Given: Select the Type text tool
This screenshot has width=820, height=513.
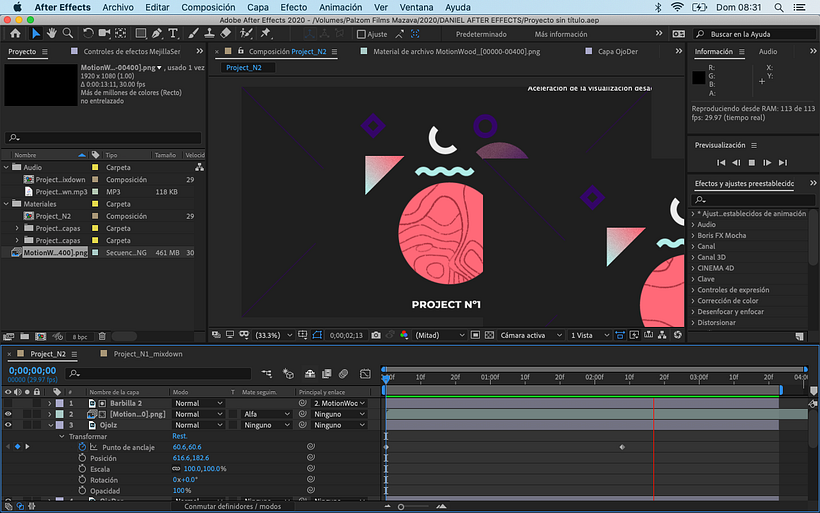Looking at the screenshot, I should click(173, 33).
